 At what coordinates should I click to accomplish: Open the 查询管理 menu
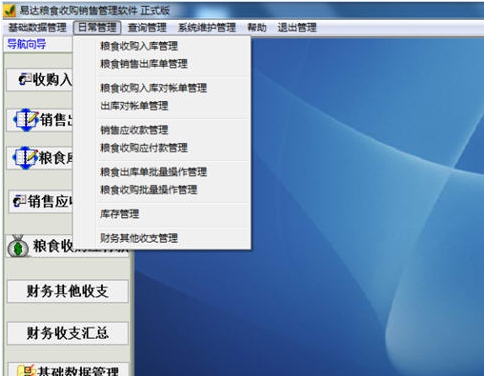click(x=147, y=27)
